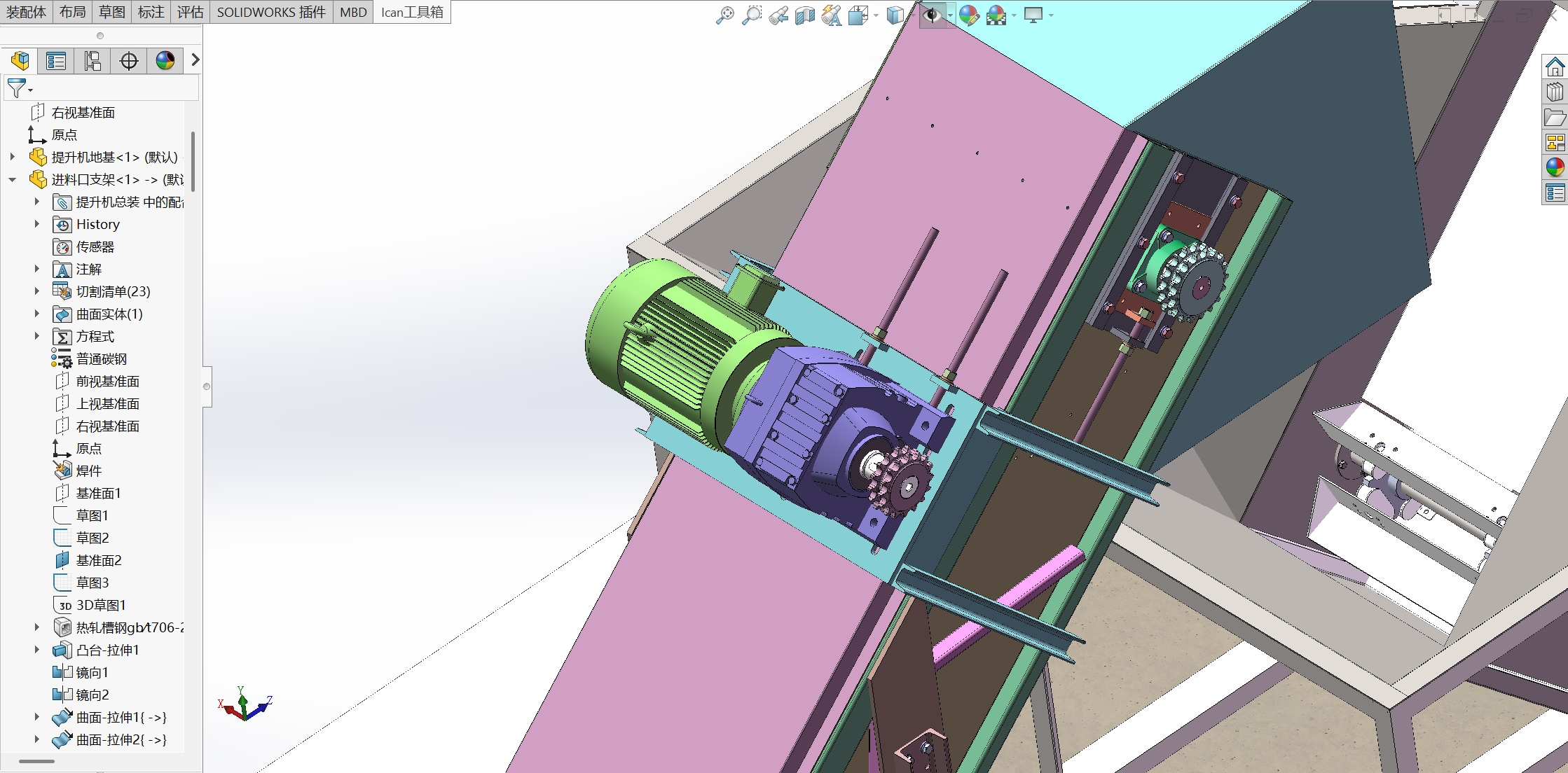The width and height of the screenshot is (1568, 773).
Task: Open the FeatureManager Design Tree tab
Action: (20, 61)
